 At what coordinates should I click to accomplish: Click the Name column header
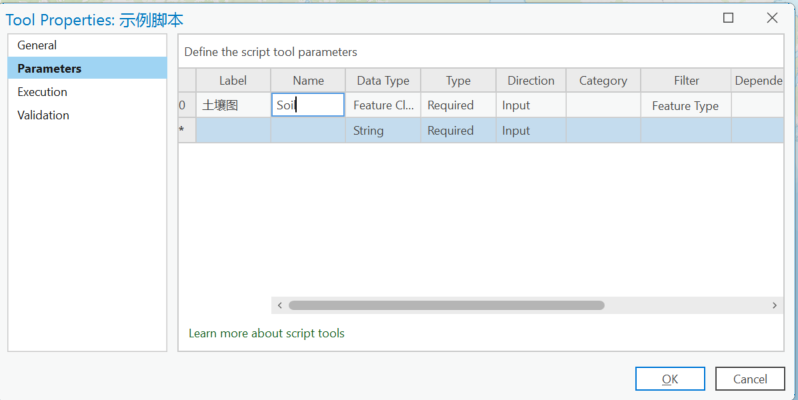tap(308, 80)
